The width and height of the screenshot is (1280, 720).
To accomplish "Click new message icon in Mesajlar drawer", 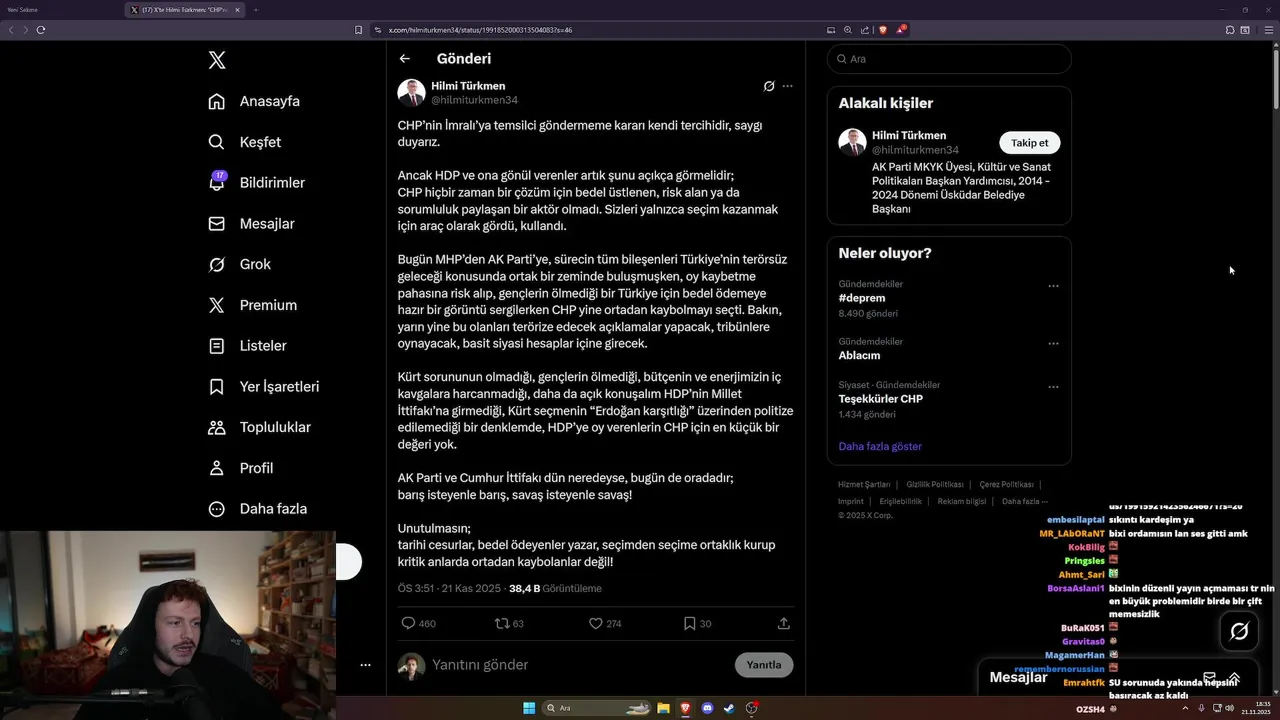I will pos(1209,677).
